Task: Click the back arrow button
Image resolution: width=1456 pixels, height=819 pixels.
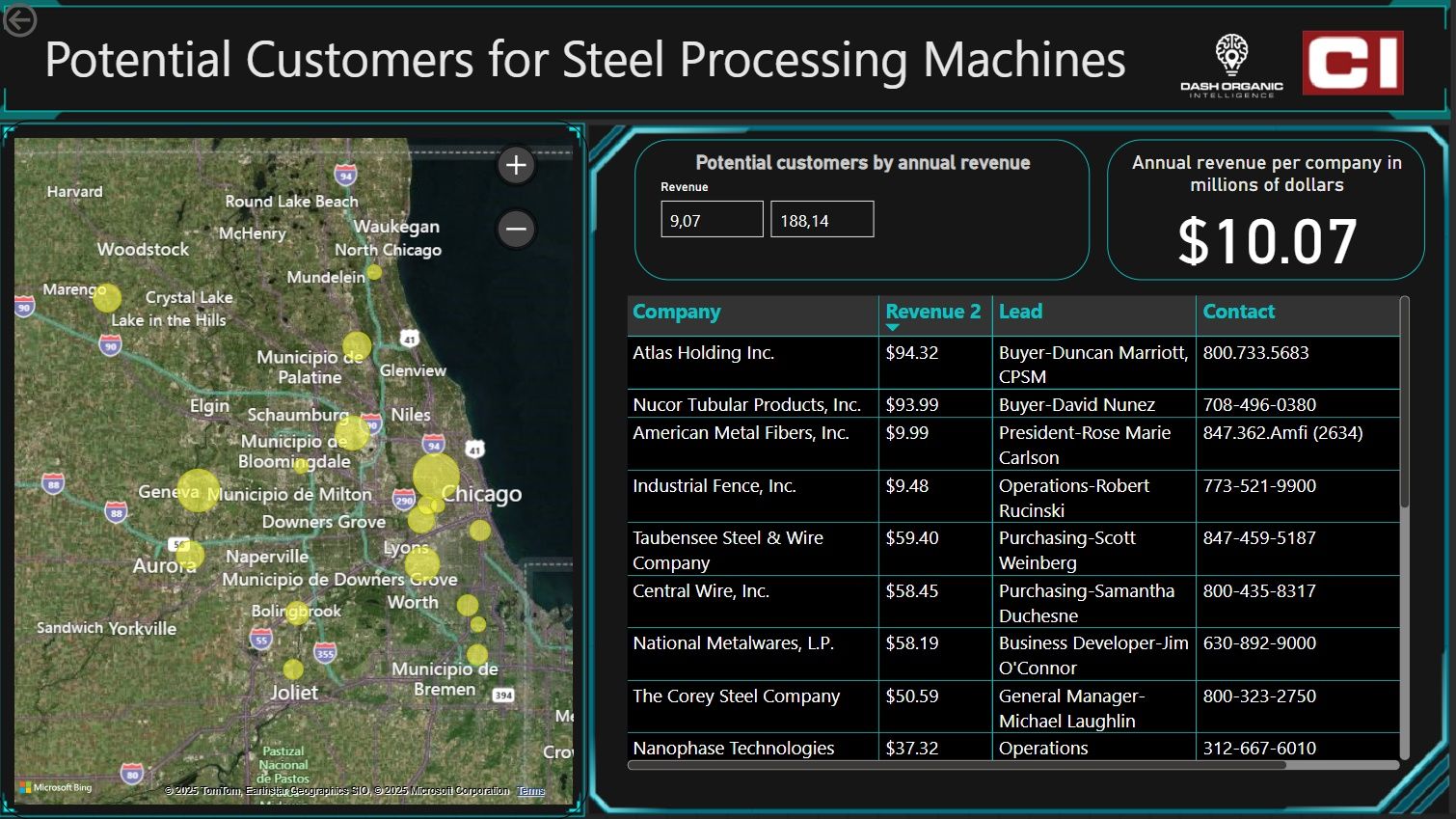Action: [x=19, y=20]
